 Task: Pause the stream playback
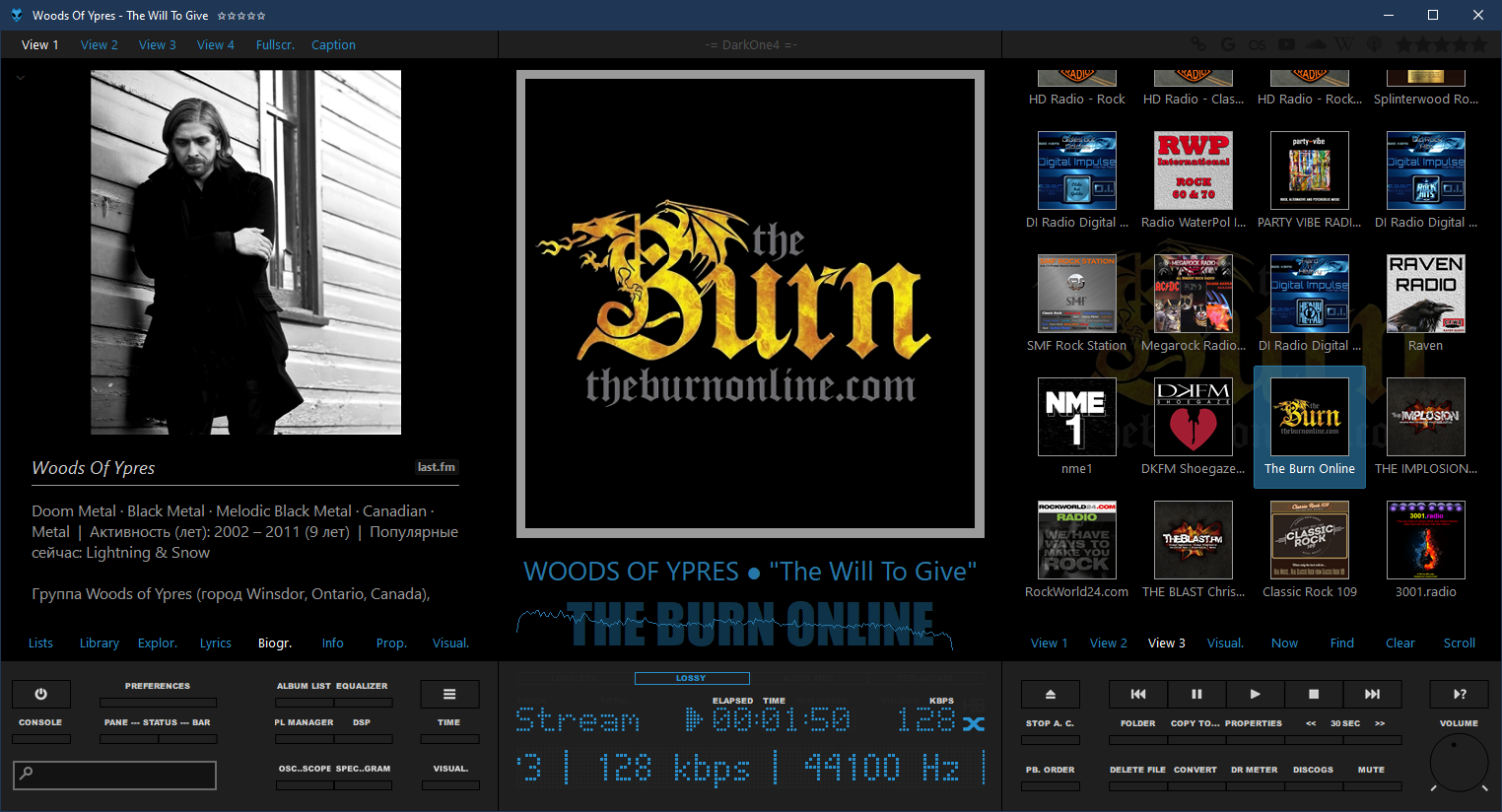[x=1196, y=694]
